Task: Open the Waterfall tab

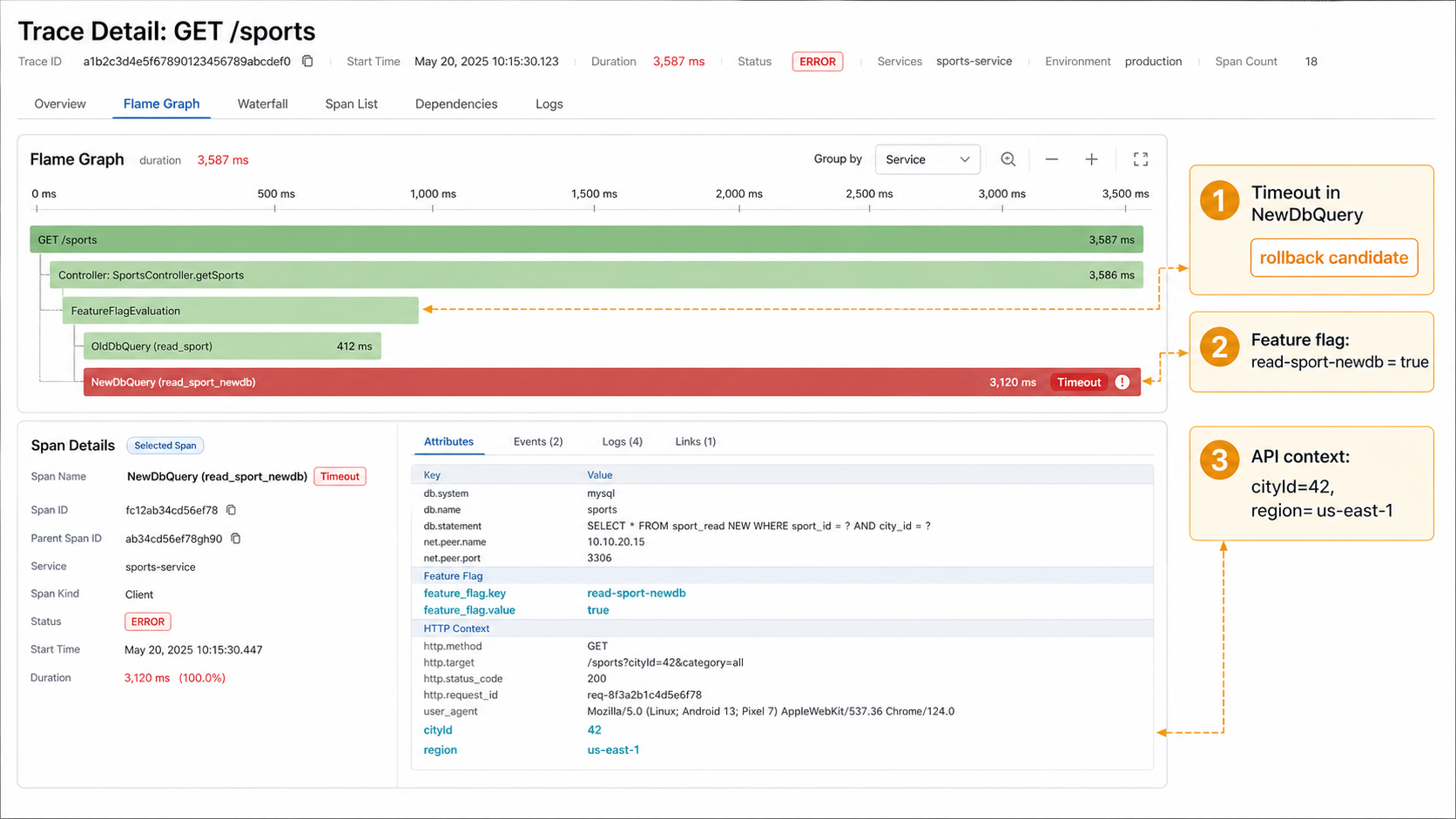Action: (x=262, y=104)
